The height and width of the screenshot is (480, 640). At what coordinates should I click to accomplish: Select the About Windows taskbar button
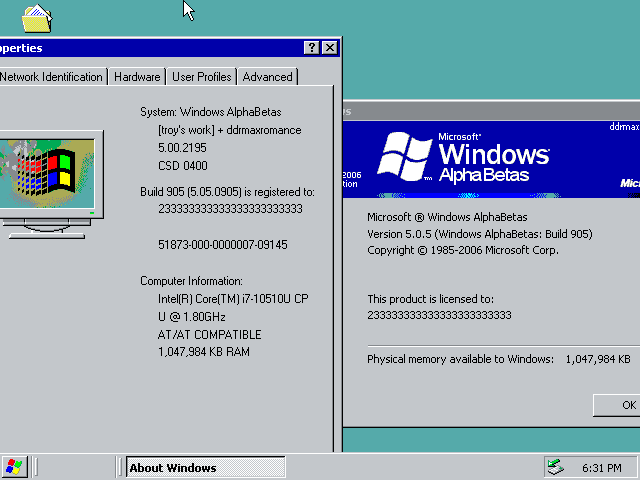(x=205, y=467)
